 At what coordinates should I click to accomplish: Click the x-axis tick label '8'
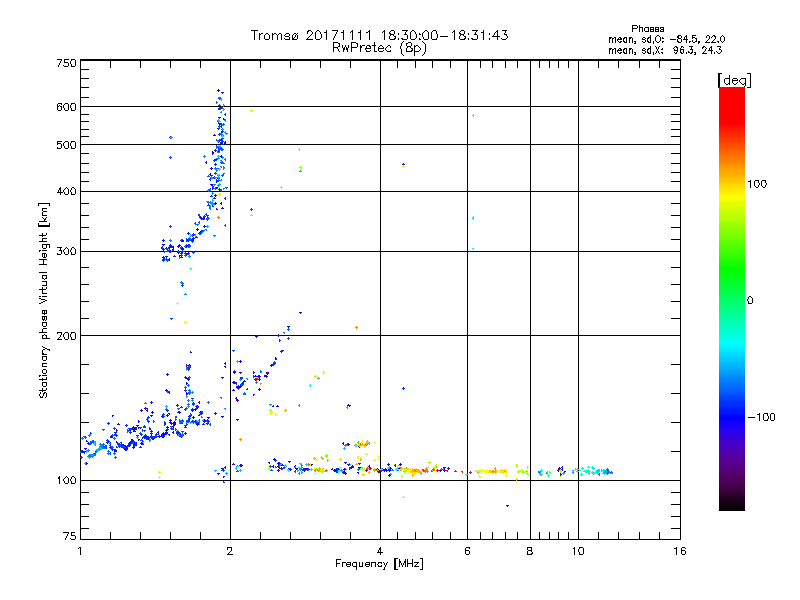[x=530, y=551]
